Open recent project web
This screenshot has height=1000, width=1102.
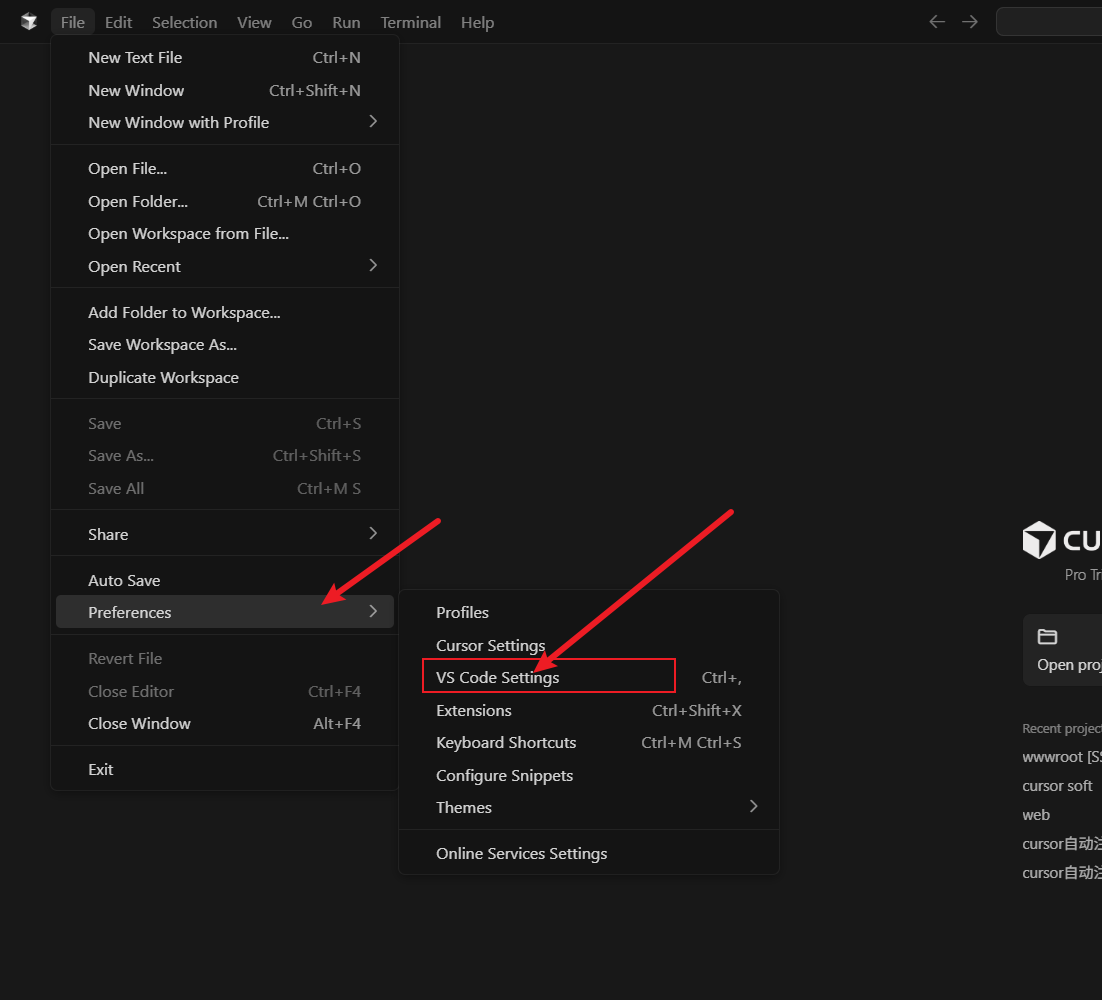(x=1036, y=815)
